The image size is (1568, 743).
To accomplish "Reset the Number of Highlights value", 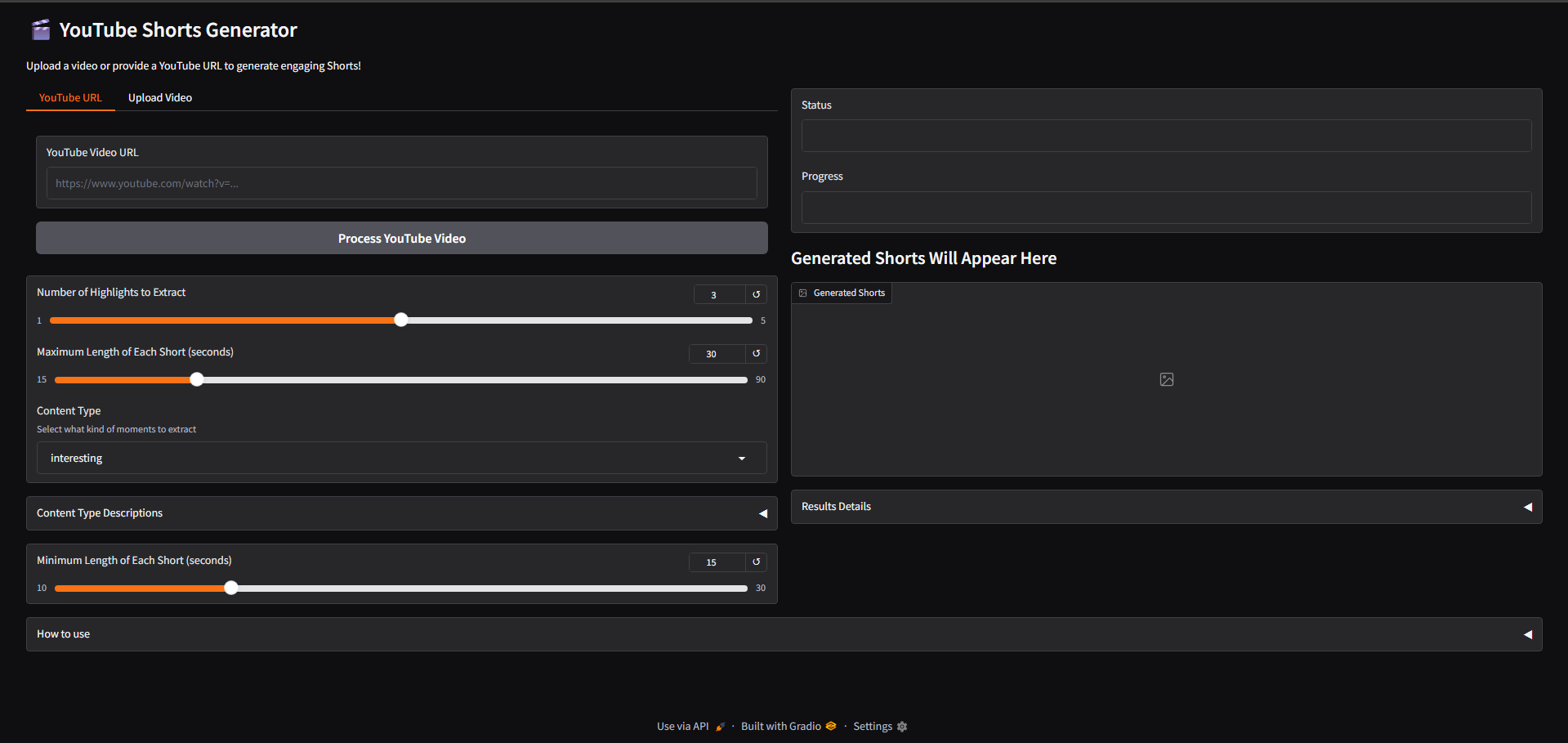I will (x=756, y=294).
